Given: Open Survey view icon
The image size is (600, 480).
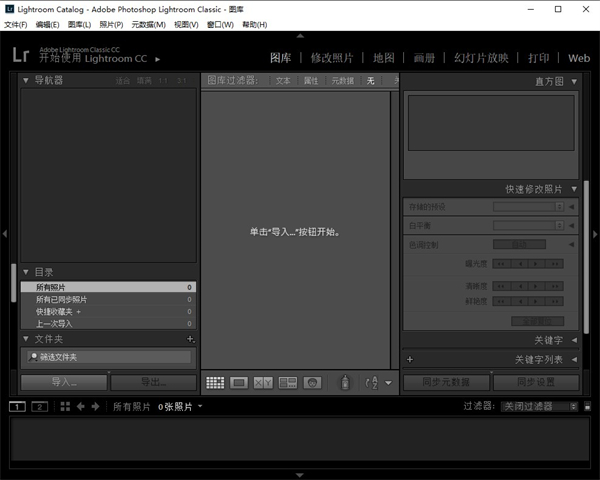Looking at the screenshot, I should (288, 382).
